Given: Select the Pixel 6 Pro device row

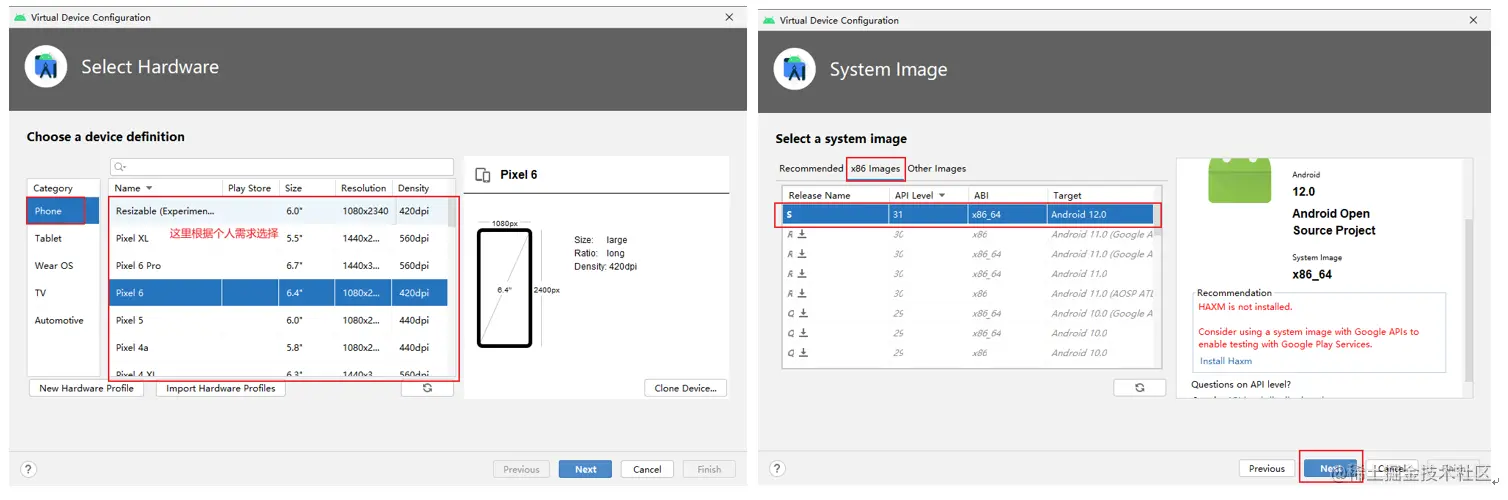Looking at the screenshot, I should click(x=278, y=266).
